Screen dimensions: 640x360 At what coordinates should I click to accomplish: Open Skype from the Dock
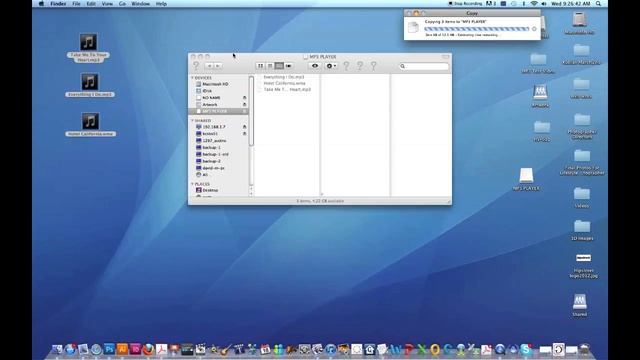pos(526,349)
